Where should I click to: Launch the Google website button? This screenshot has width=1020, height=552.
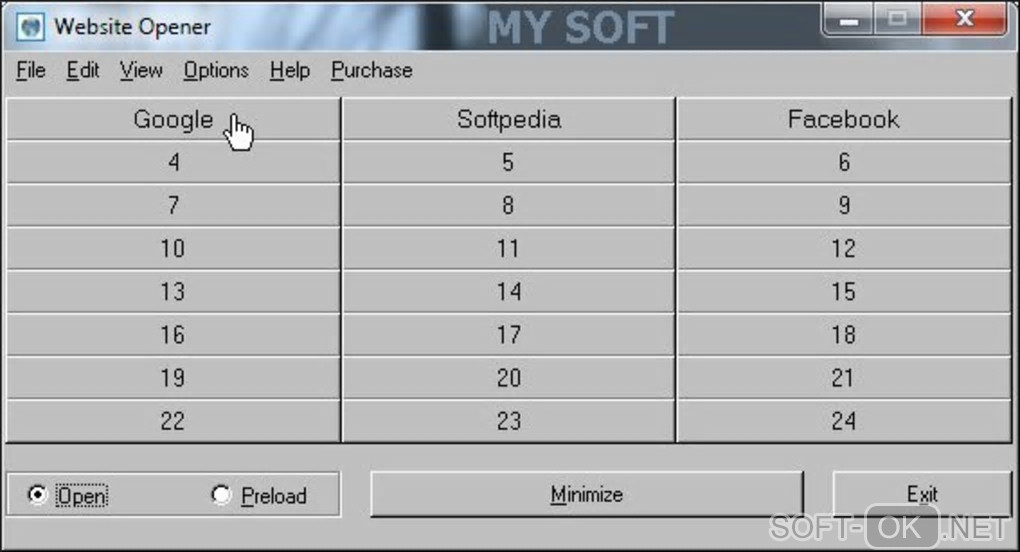(173, 120)
